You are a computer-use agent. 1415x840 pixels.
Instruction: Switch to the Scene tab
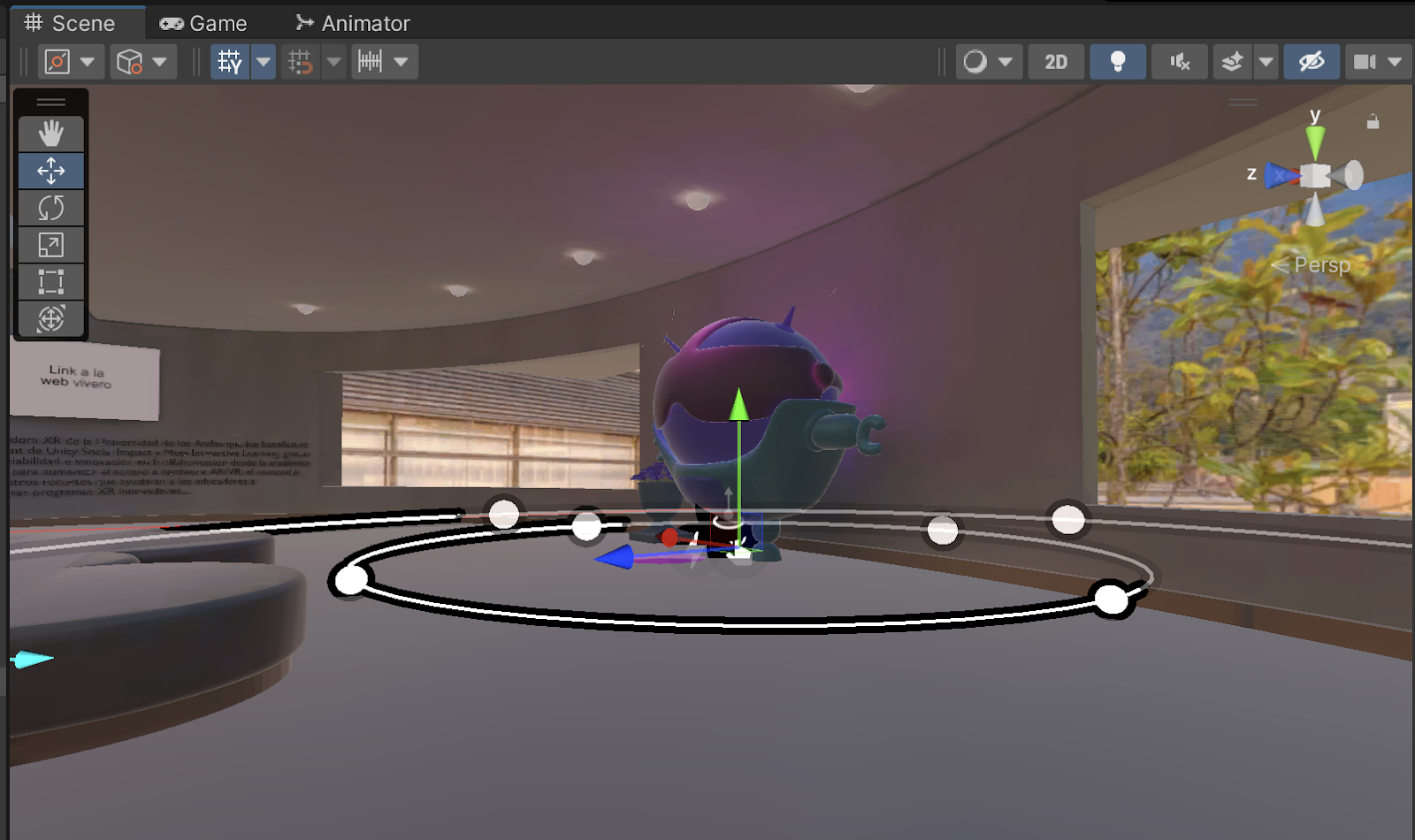click(x=71, y=23)
